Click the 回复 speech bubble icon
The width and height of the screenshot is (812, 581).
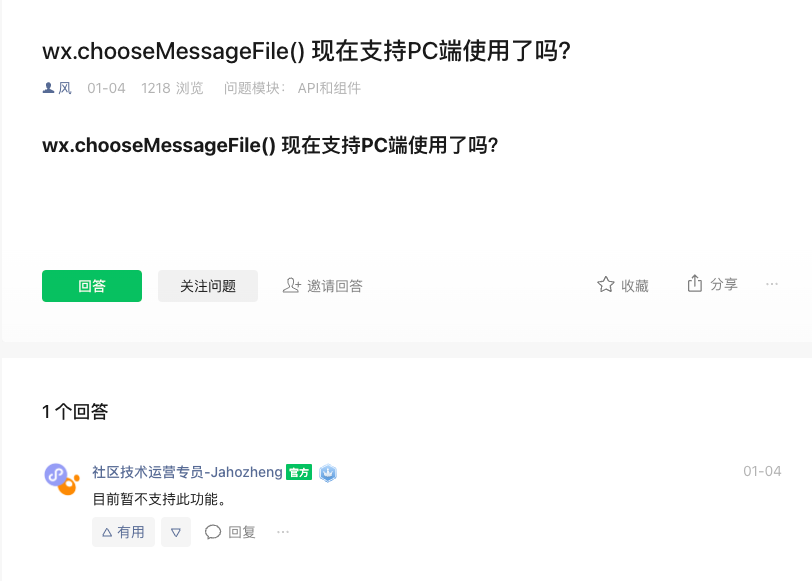(213, 532)
